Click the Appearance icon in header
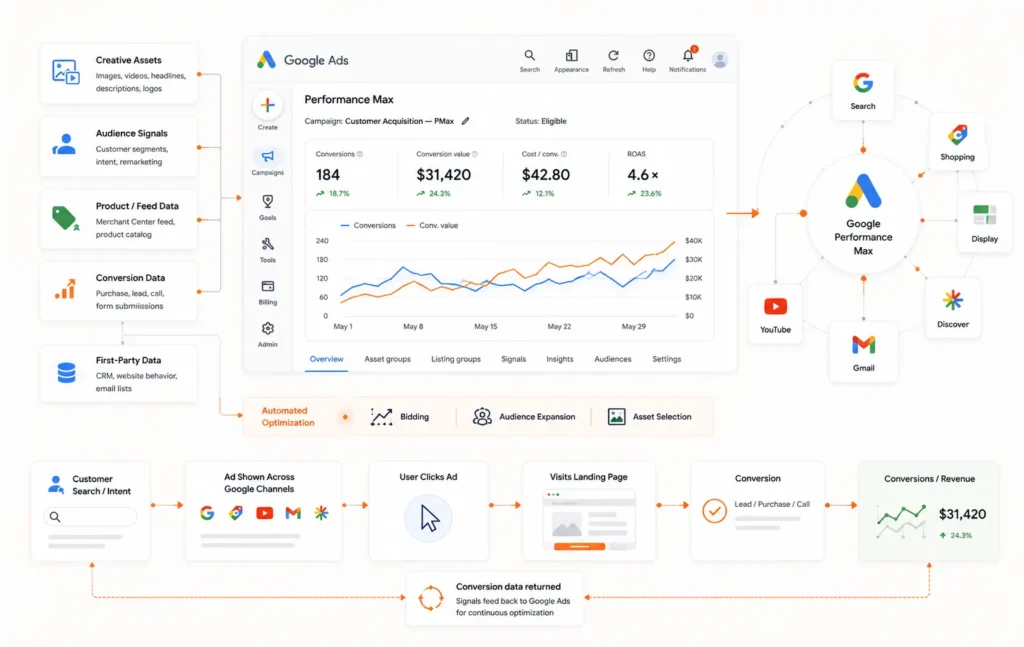This screenshot has height=647, width=1024. [x=571, y=55]
